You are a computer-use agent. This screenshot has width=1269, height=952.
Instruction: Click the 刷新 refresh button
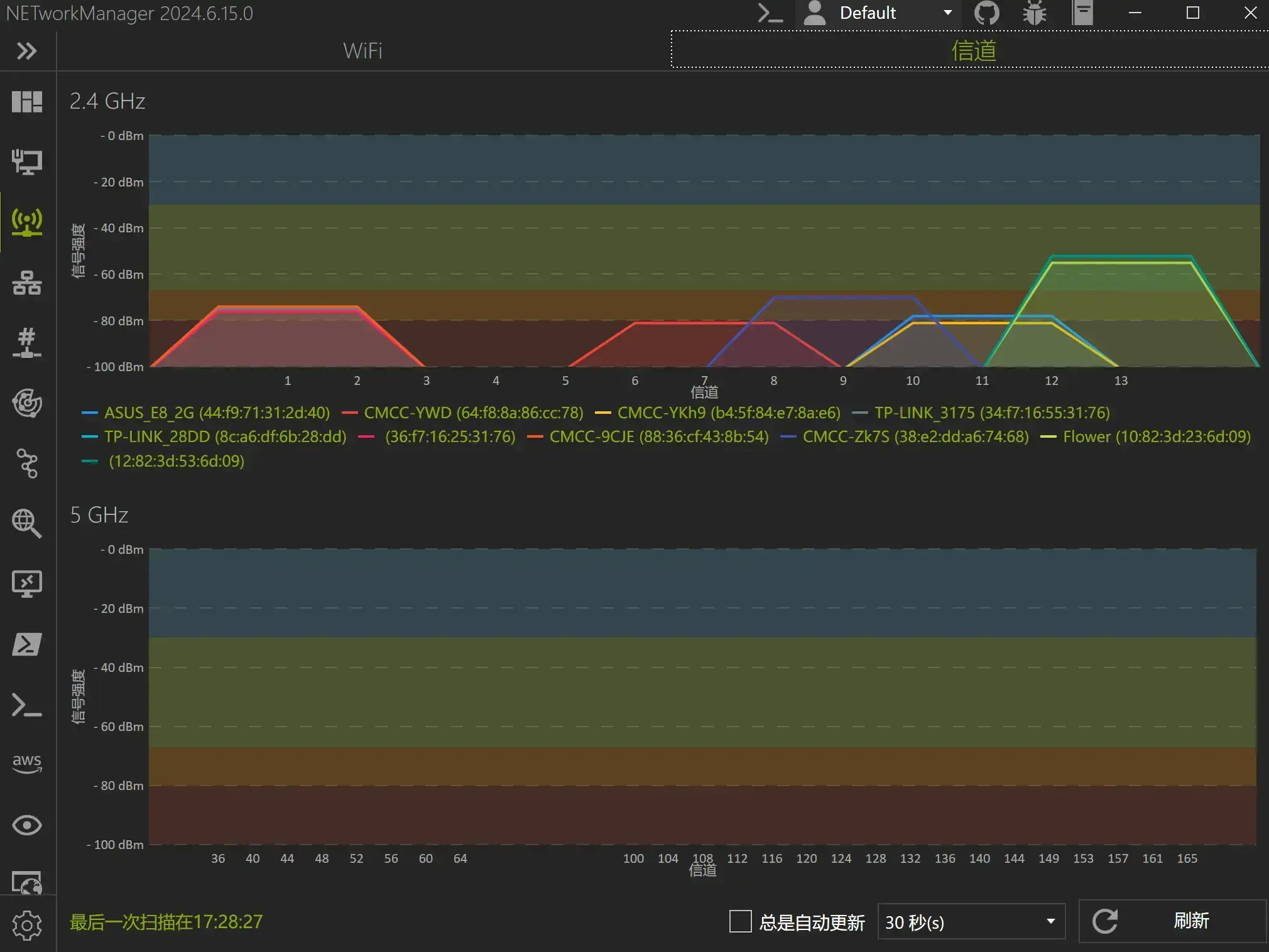click(x=1172, y=921)
